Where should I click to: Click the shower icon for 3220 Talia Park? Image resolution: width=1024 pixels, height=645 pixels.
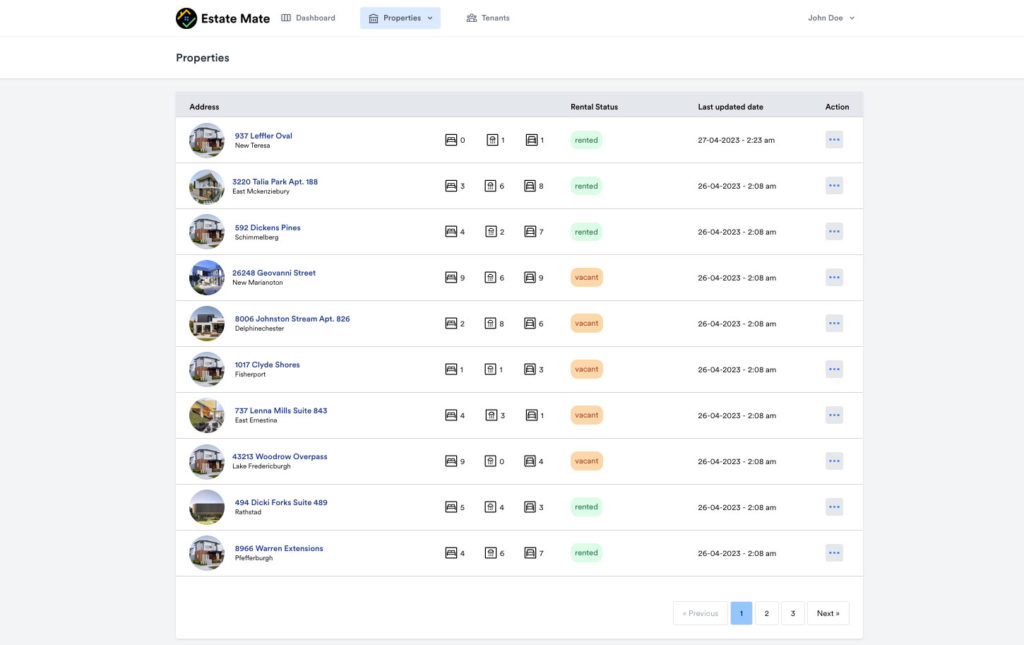491,186
